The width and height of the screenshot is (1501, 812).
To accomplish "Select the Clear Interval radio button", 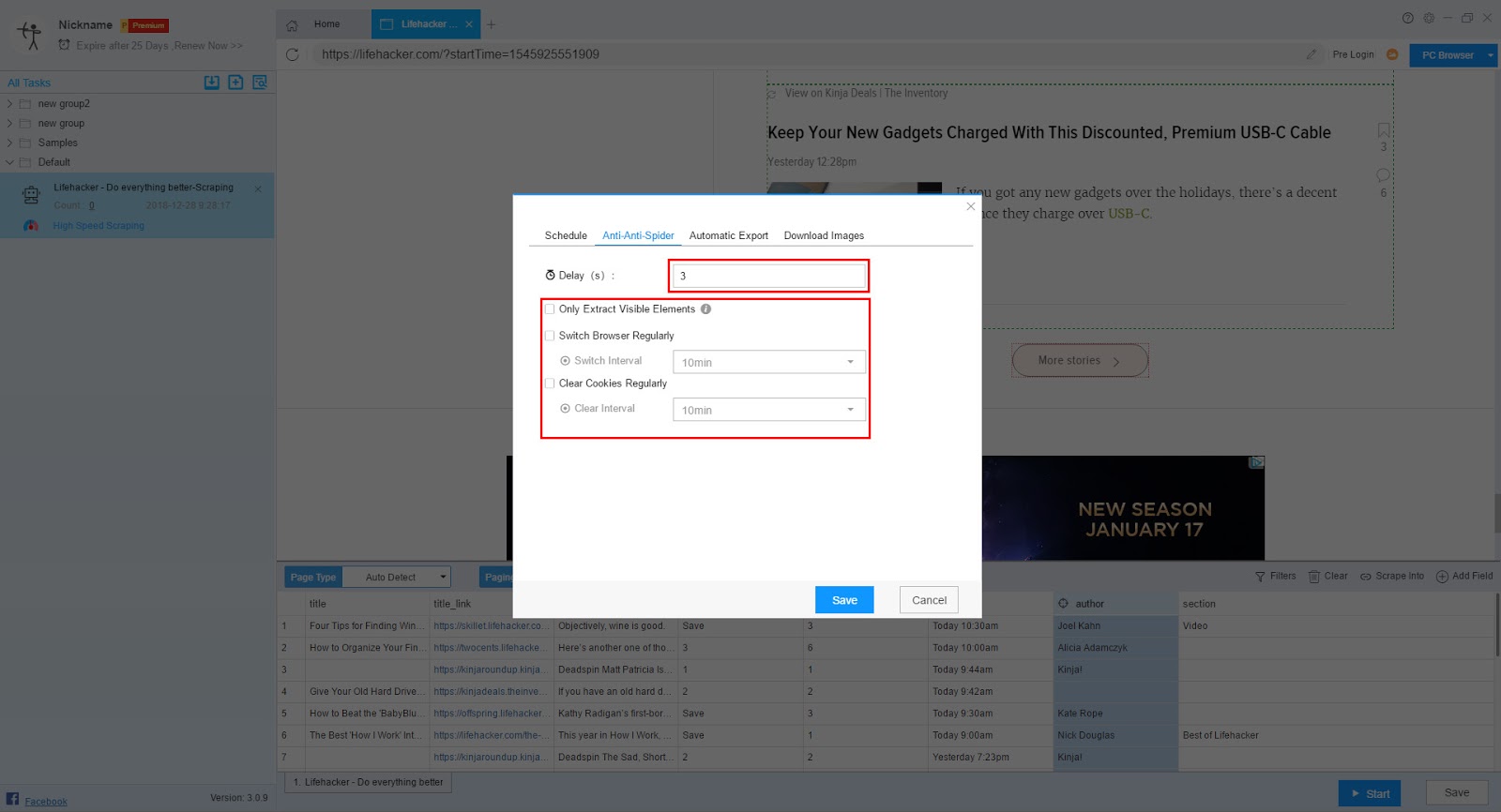I will coord(565,409).
